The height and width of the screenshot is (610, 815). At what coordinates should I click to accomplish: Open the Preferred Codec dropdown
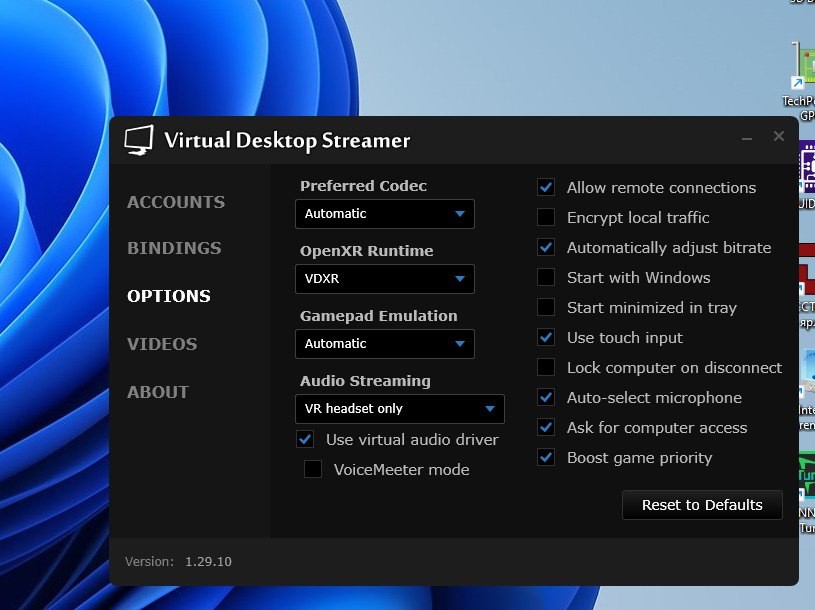tap(385, 214)
